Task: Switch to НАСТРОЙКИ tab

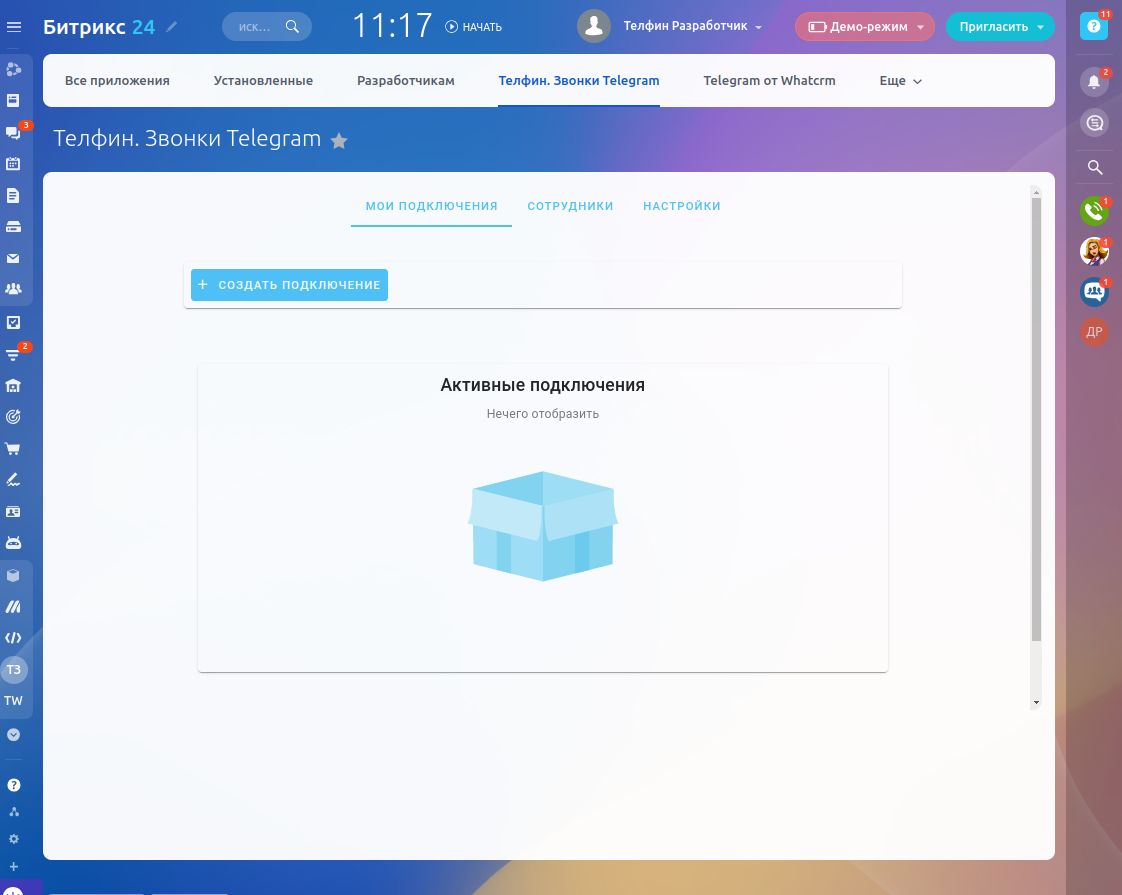Action: coord(682,206)
